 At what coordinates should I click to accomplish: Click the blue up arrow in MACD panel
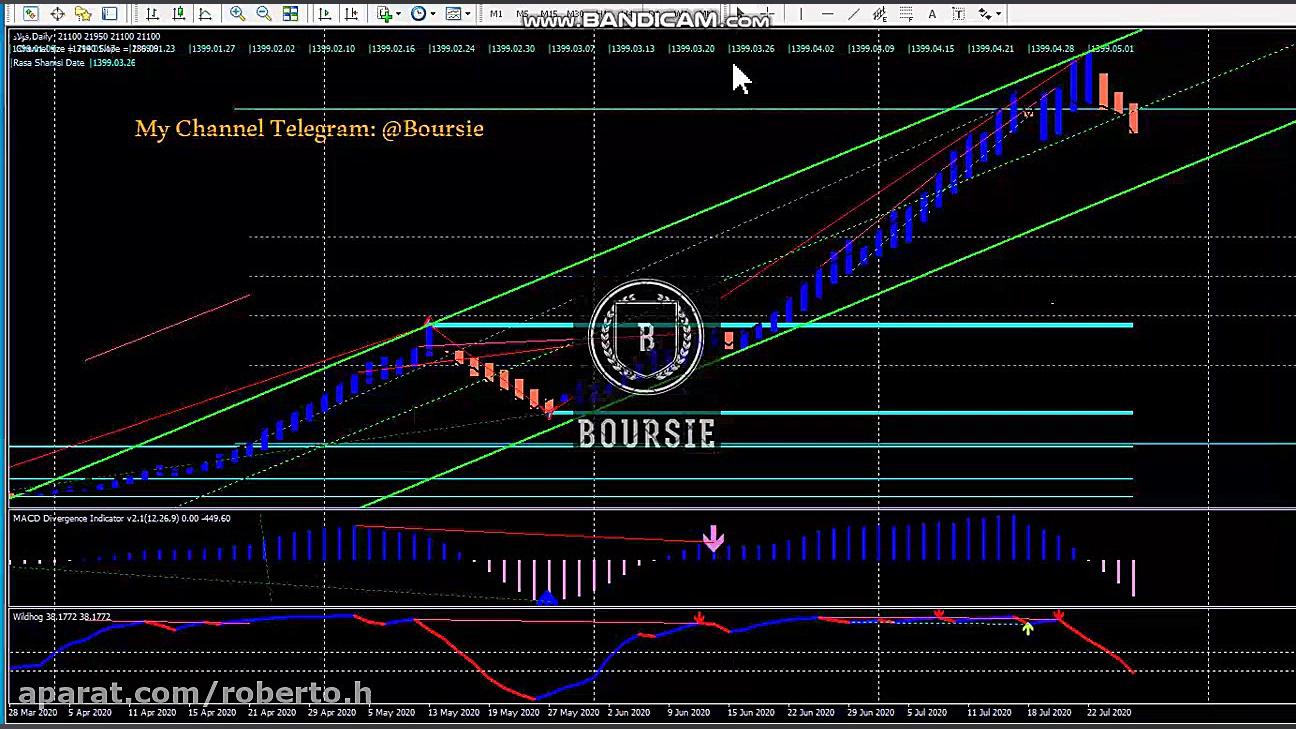tap(546, 598)
